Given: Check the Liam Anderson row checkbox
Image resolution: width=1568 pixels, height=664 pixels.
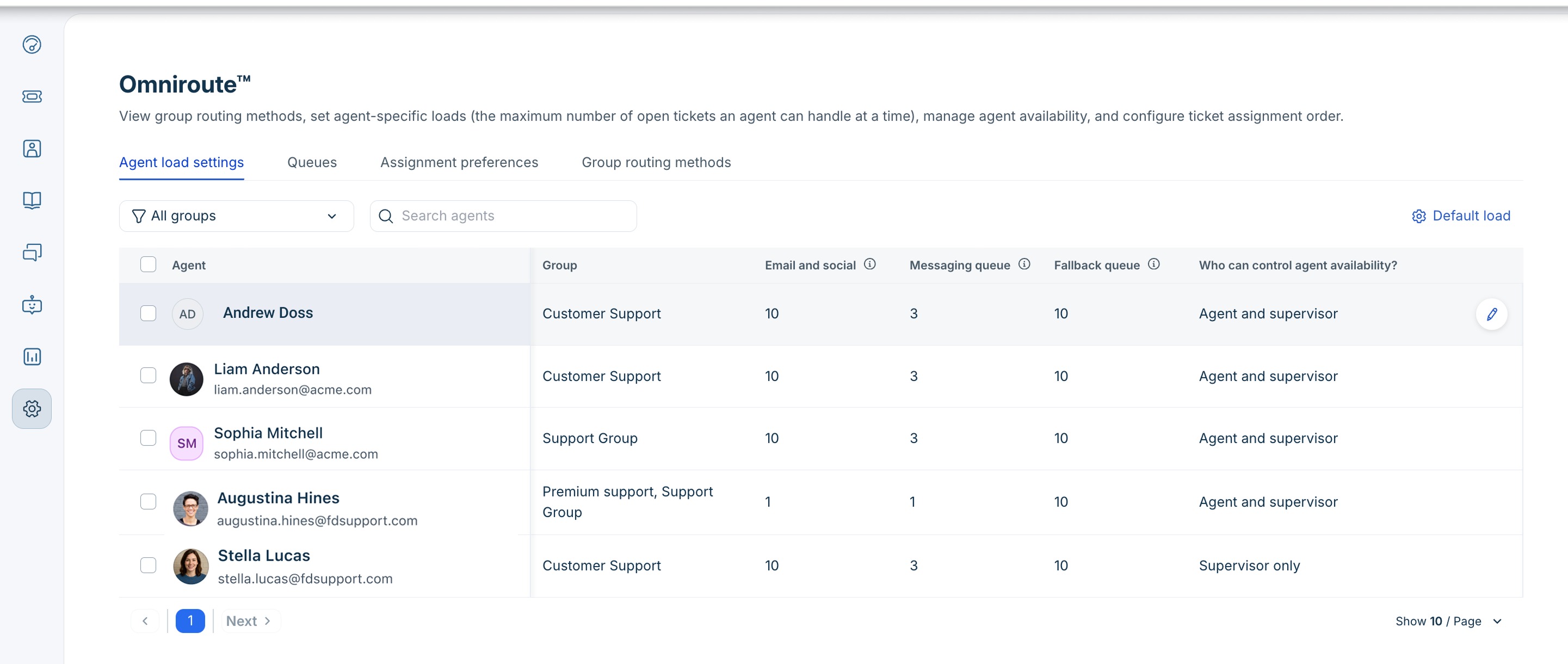Looking at the screenshot, I should tap(148, 375).
